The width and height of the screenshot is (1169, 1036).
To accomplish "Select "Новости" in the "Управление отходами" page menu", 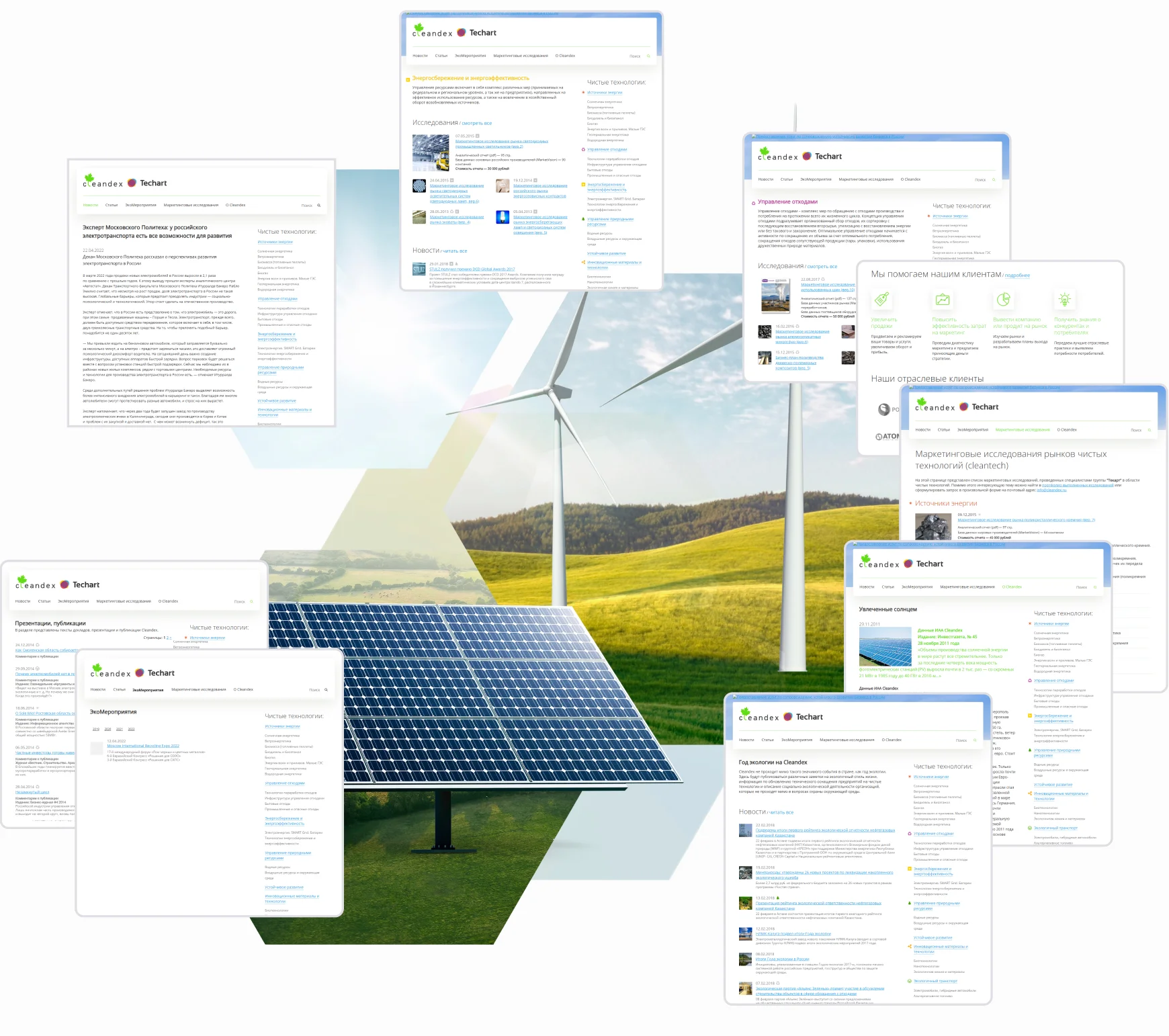I will click(765, 179).
